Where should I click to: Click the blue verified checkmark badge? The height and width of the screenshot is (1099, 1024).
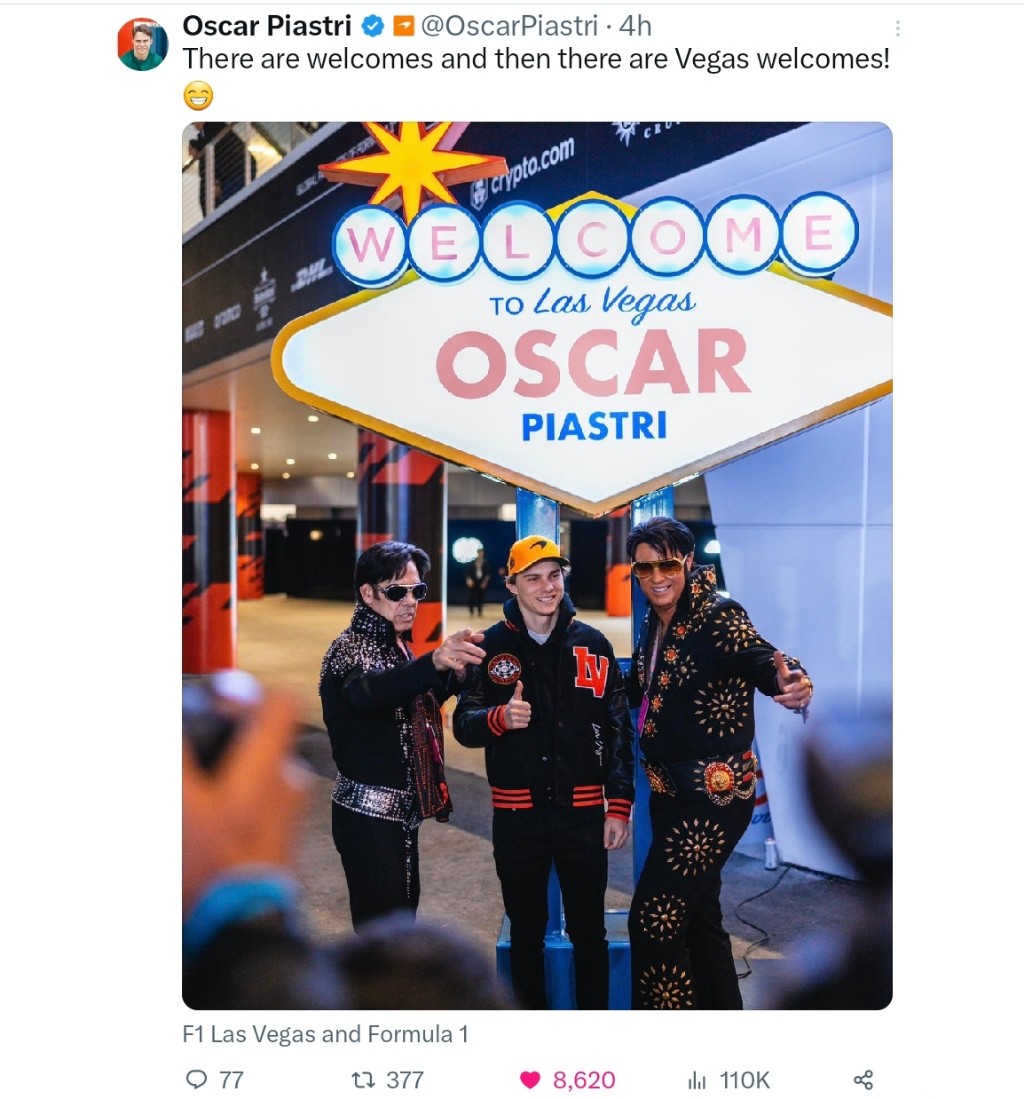[373, 27]
